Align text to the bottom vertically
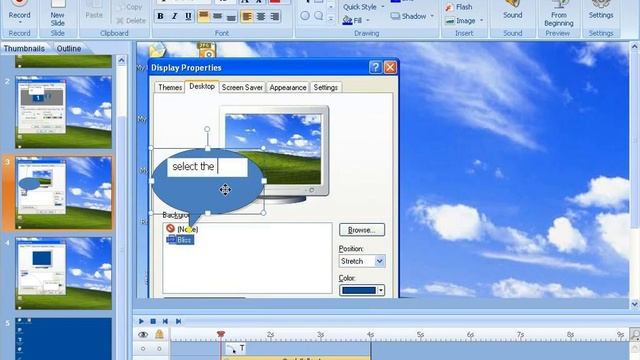 point(231,16)
